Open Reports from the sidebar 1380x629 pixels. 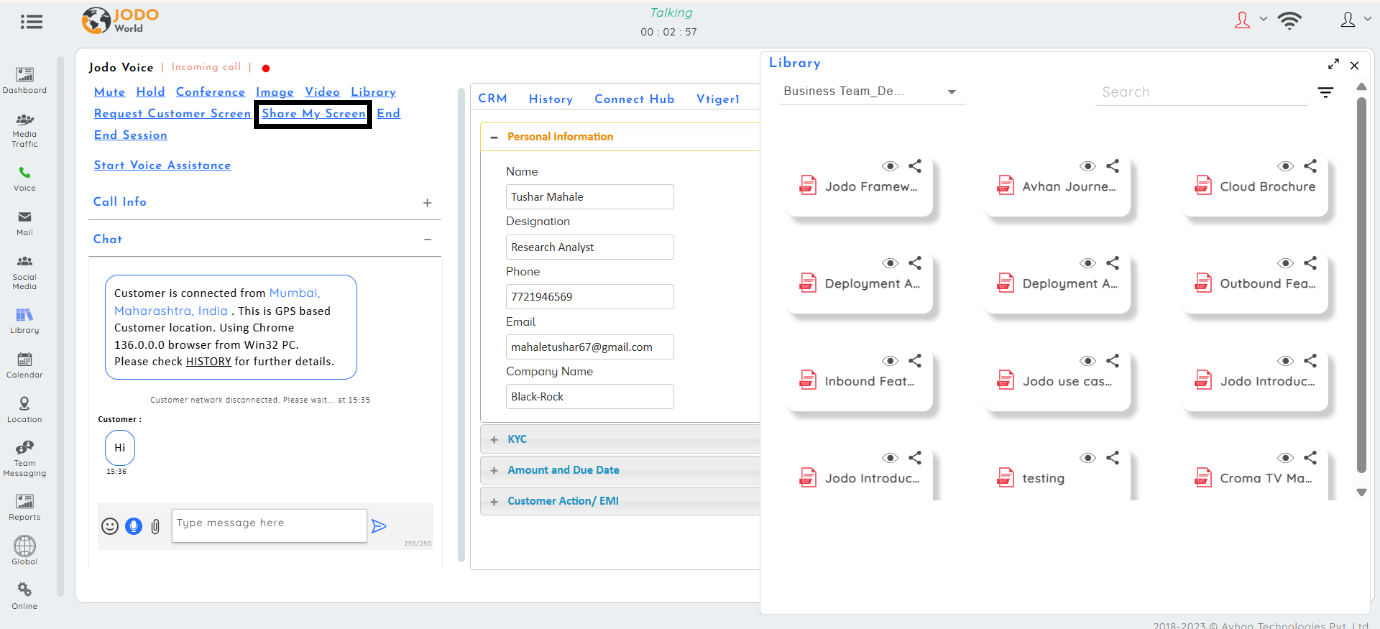pyautogui.click(x=24, y=501)
